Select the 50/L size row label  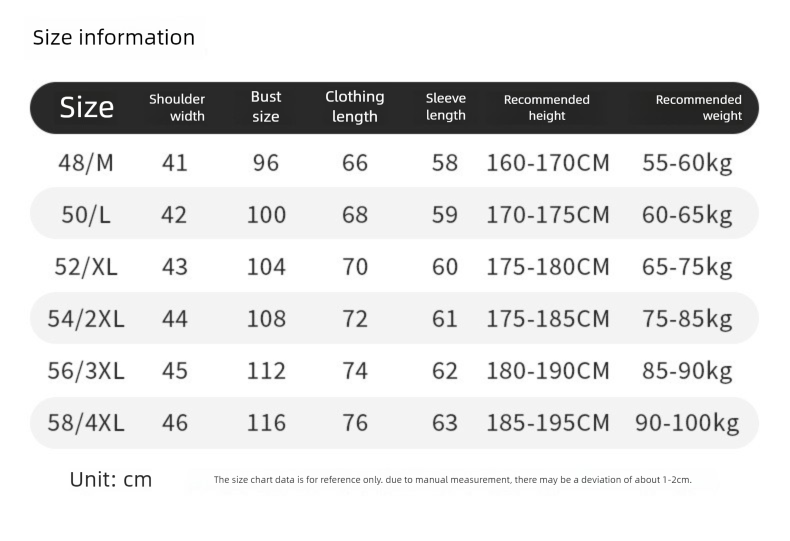pyautogui.click(x=87, y=215)
